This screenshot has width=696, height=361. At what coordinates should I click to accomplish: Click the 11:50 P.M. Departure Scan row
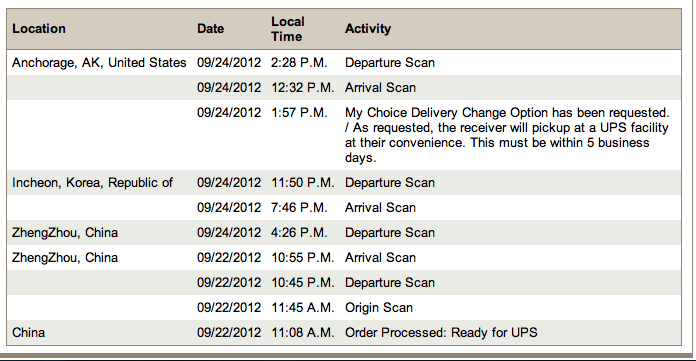click(344, 182)
